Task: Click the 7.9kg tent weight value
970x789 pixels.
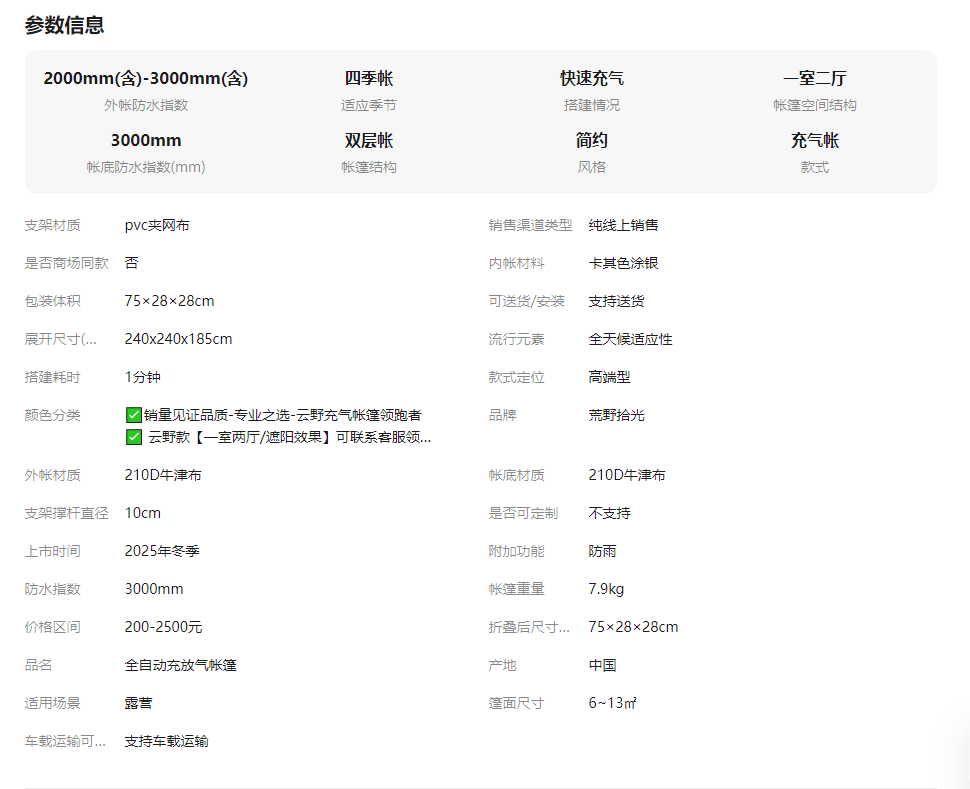Action: point(606,589)
